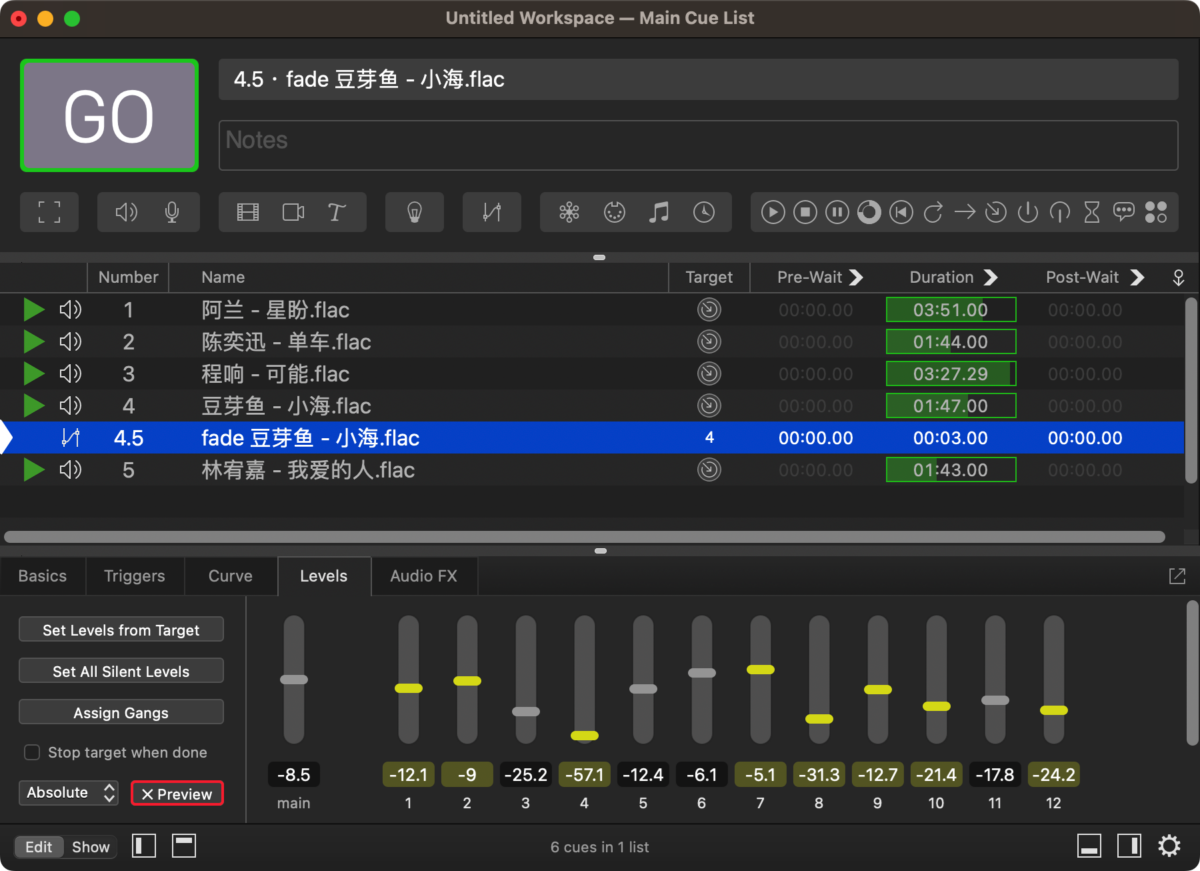Add a Wait cue with the hourglass icon
The width and height of the screenshot is (1200, 871).
[x=1092, y=212]
